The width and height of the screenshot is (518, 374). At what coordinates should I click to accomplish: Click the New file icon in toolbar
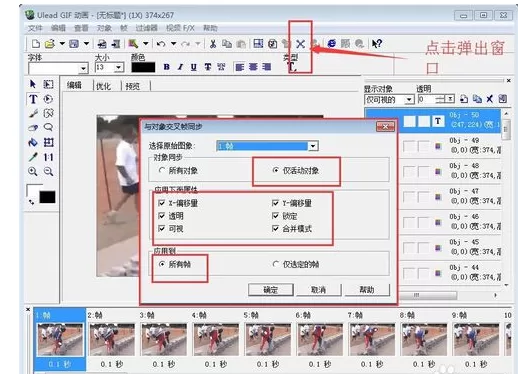[36, 44]
